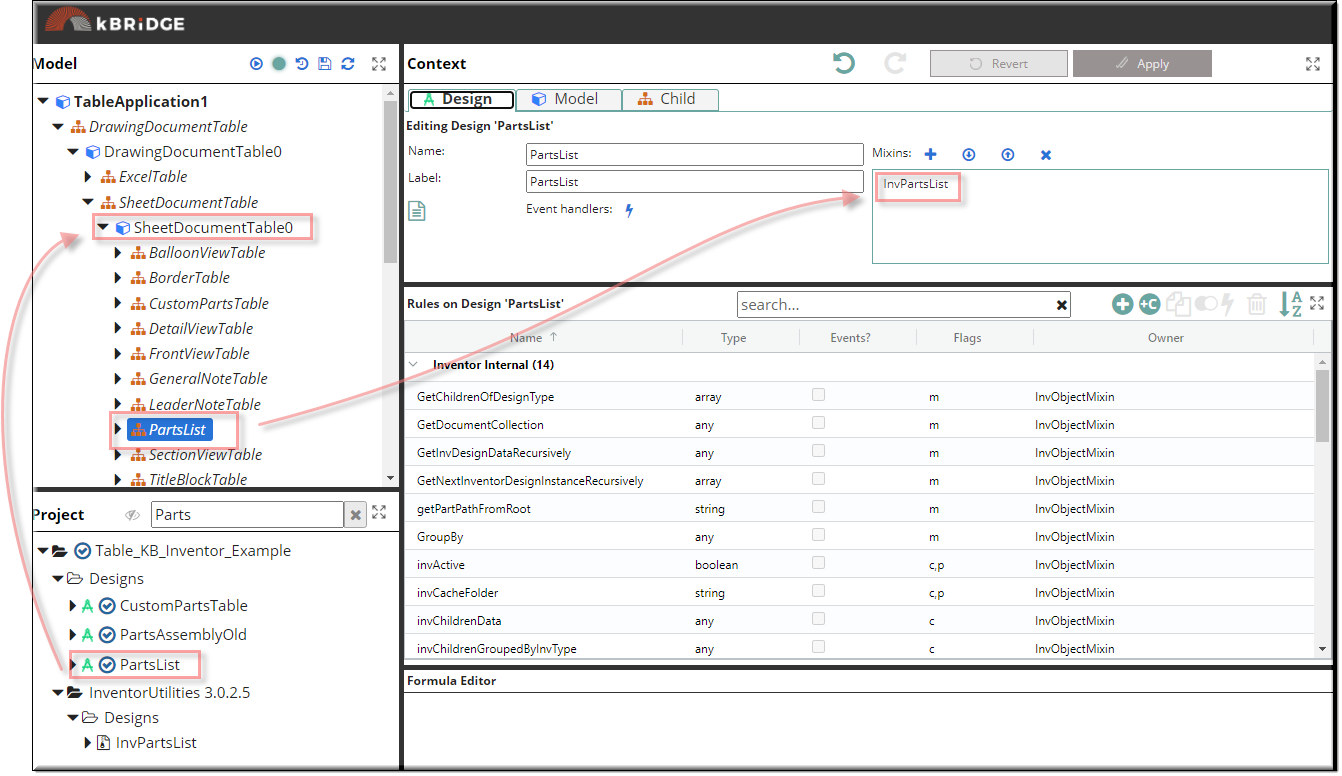Check the Events box for getPartPathFromRoot
The image size is (1342, 776).
point(818,507)
